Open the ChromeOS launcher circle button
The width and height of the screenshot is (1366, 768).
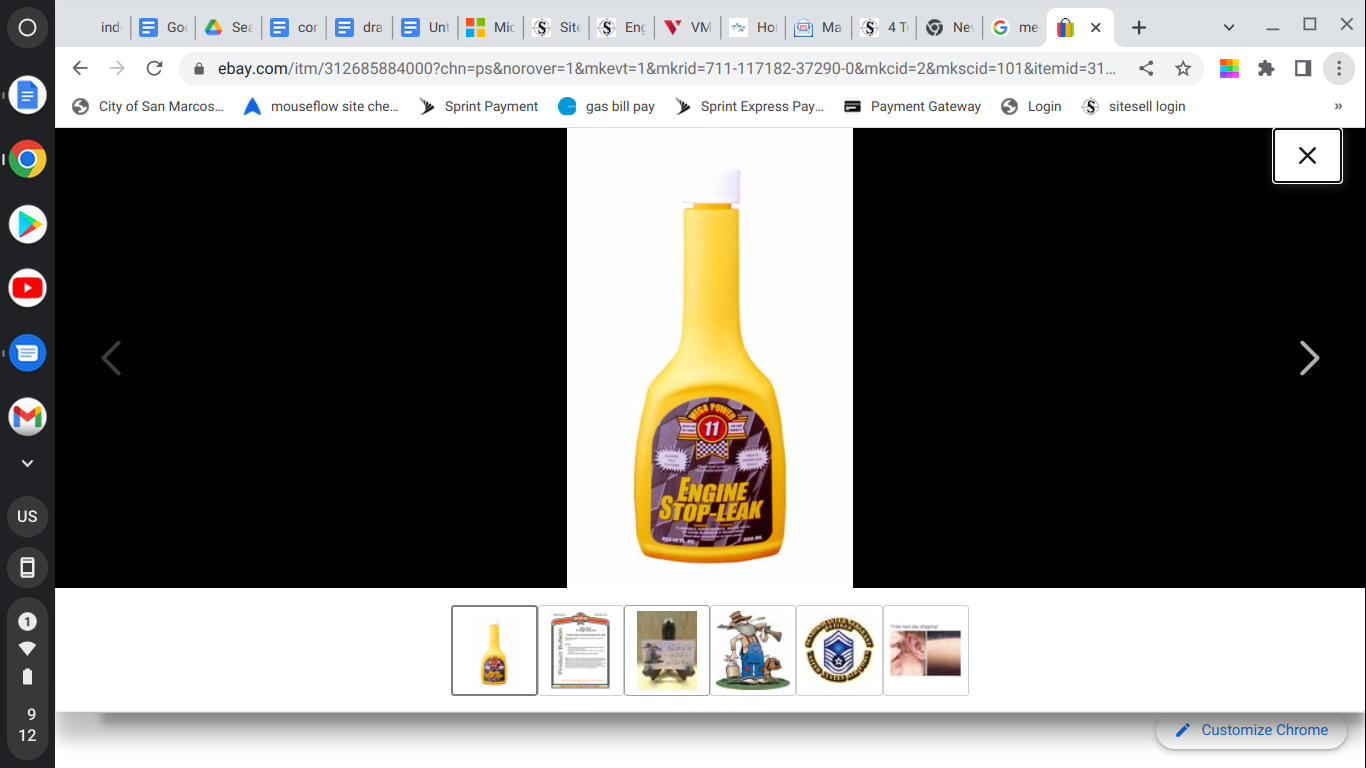click(x=27, y=28)
